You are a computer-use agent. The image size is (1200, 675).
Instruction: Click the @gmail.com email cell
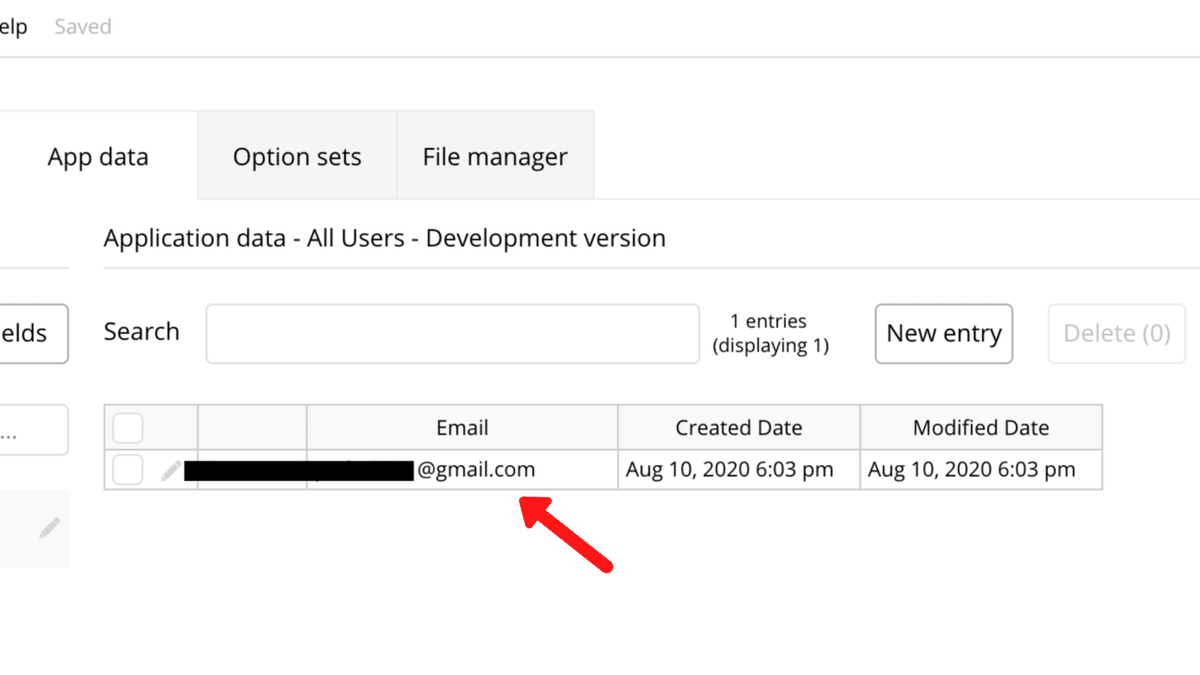pyautogui.click(x=476, y=469)
